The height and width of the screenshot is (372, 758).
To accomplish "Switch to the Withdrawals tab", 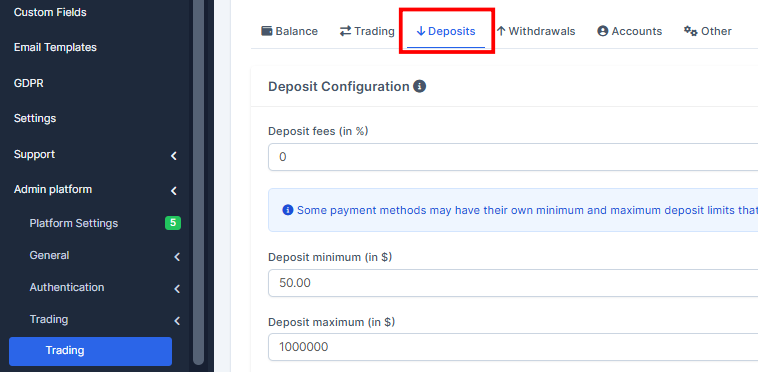I will 536,31.
